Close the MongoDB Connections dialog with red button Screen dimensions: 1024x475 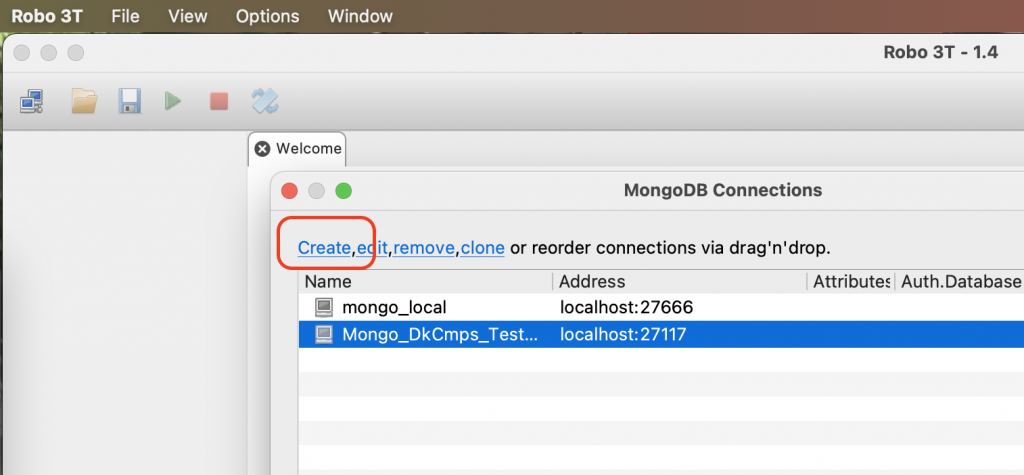[289, 191]
